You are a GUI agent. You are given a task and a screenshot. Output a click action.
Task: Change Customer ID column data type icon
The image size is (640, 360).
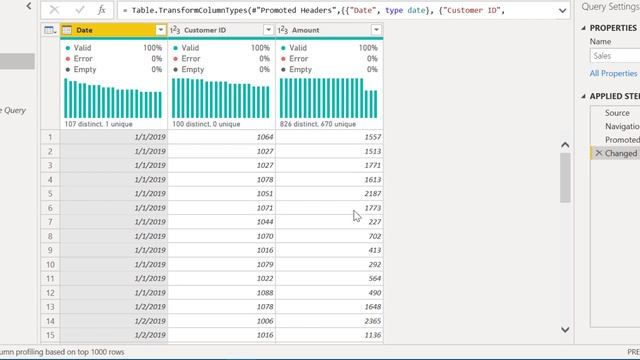pyautogui.click(x=175, y=30)
